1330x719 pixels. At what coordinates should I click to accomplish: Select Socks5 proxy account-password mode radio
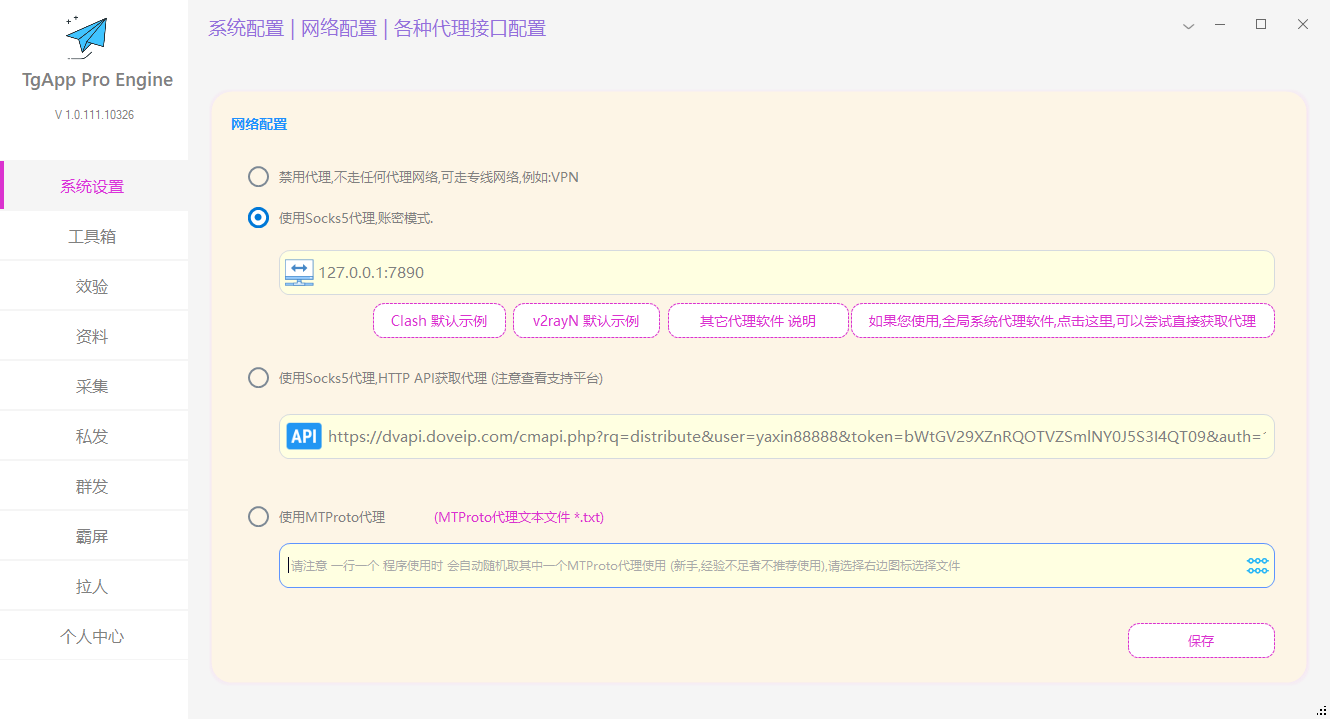coord(258,218)
